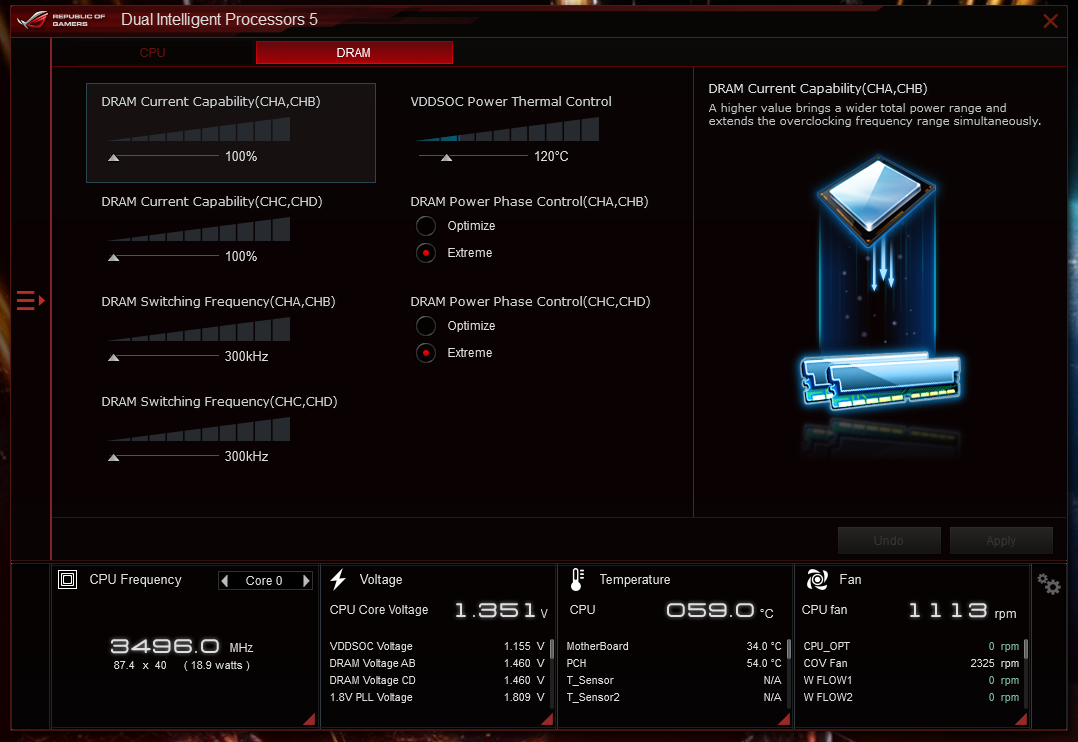This screenshot has width=1078, height=742.
Task: Click the DRAM Voltage AB row
Action: tap(437, 664)
